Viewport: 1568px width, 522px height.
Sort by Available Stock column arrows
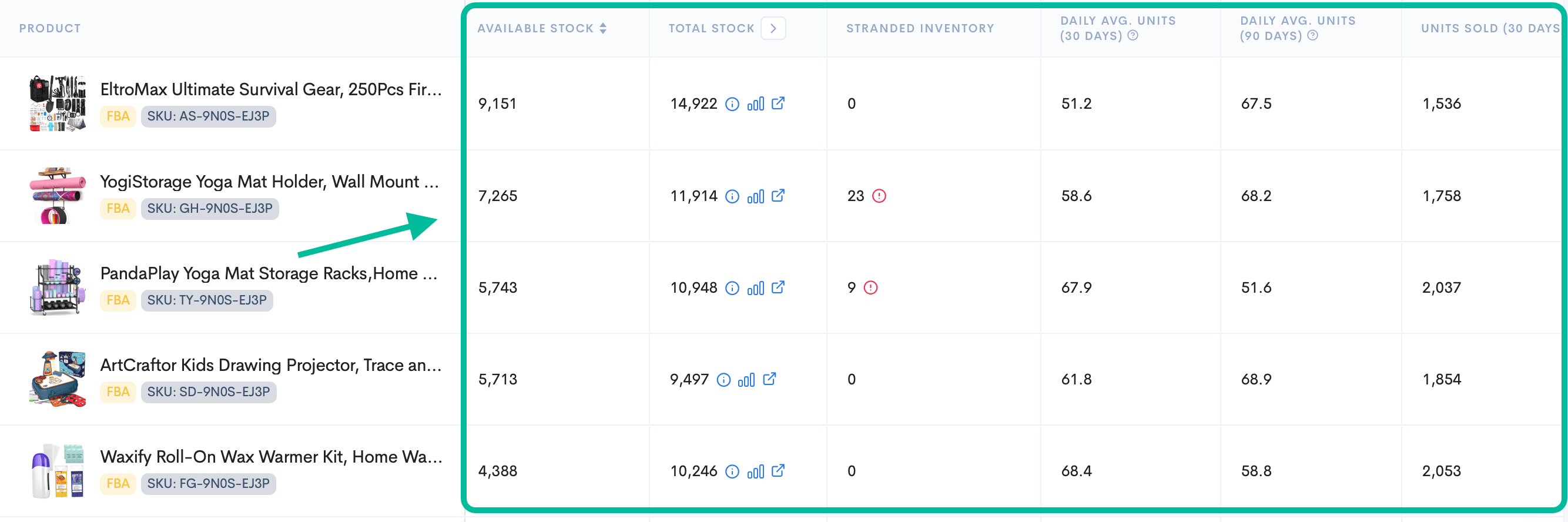pos(602,29)
